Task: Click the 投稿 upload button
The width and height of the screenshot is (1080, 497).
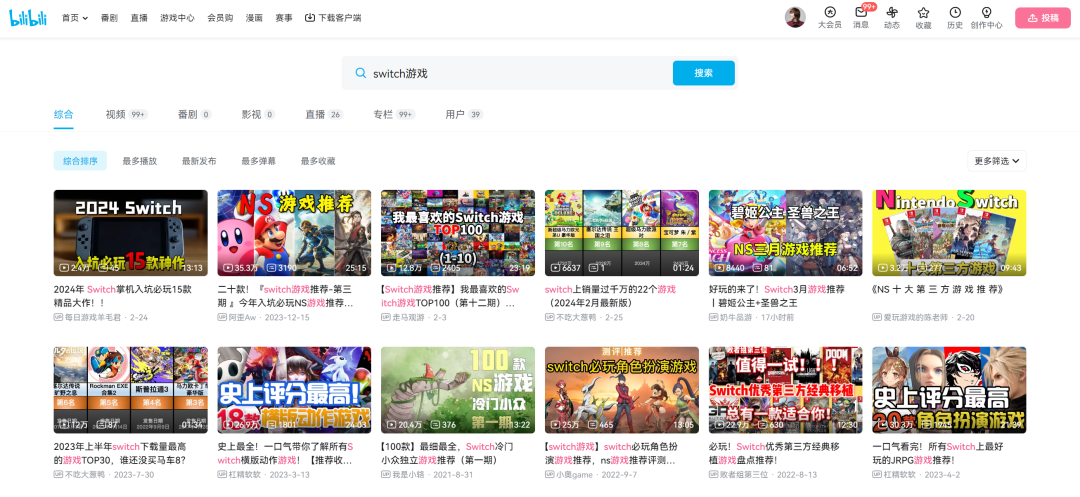Action: click(1043, 18)
